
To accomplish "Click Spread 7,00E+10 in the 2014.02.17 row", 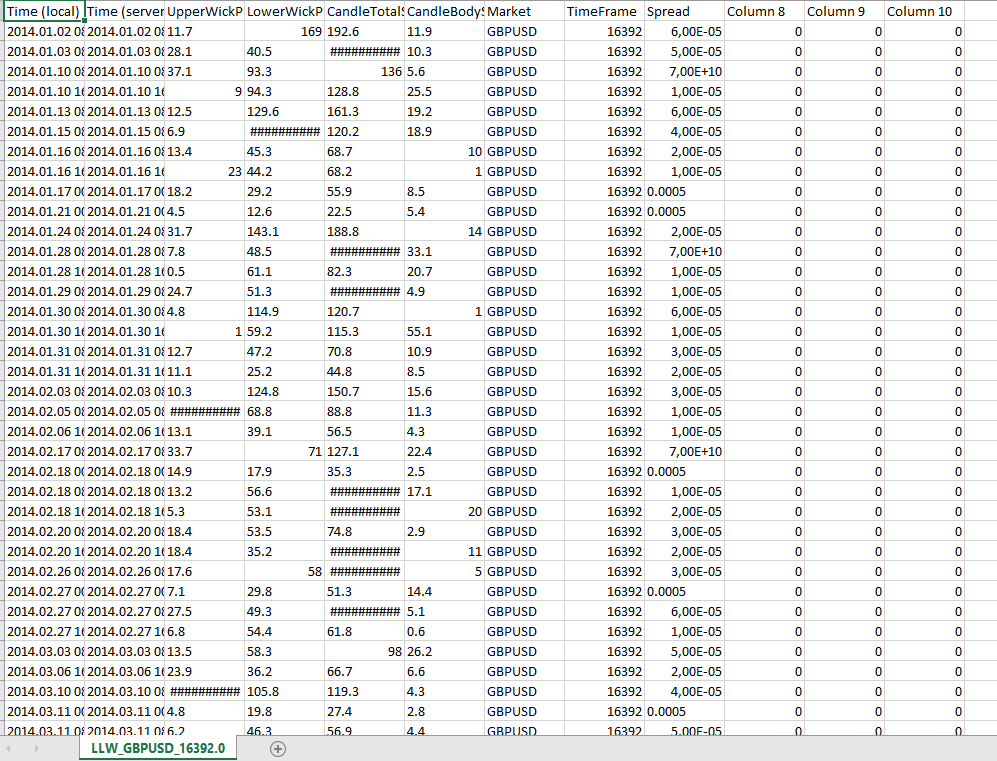I will (x=685, y=452).
